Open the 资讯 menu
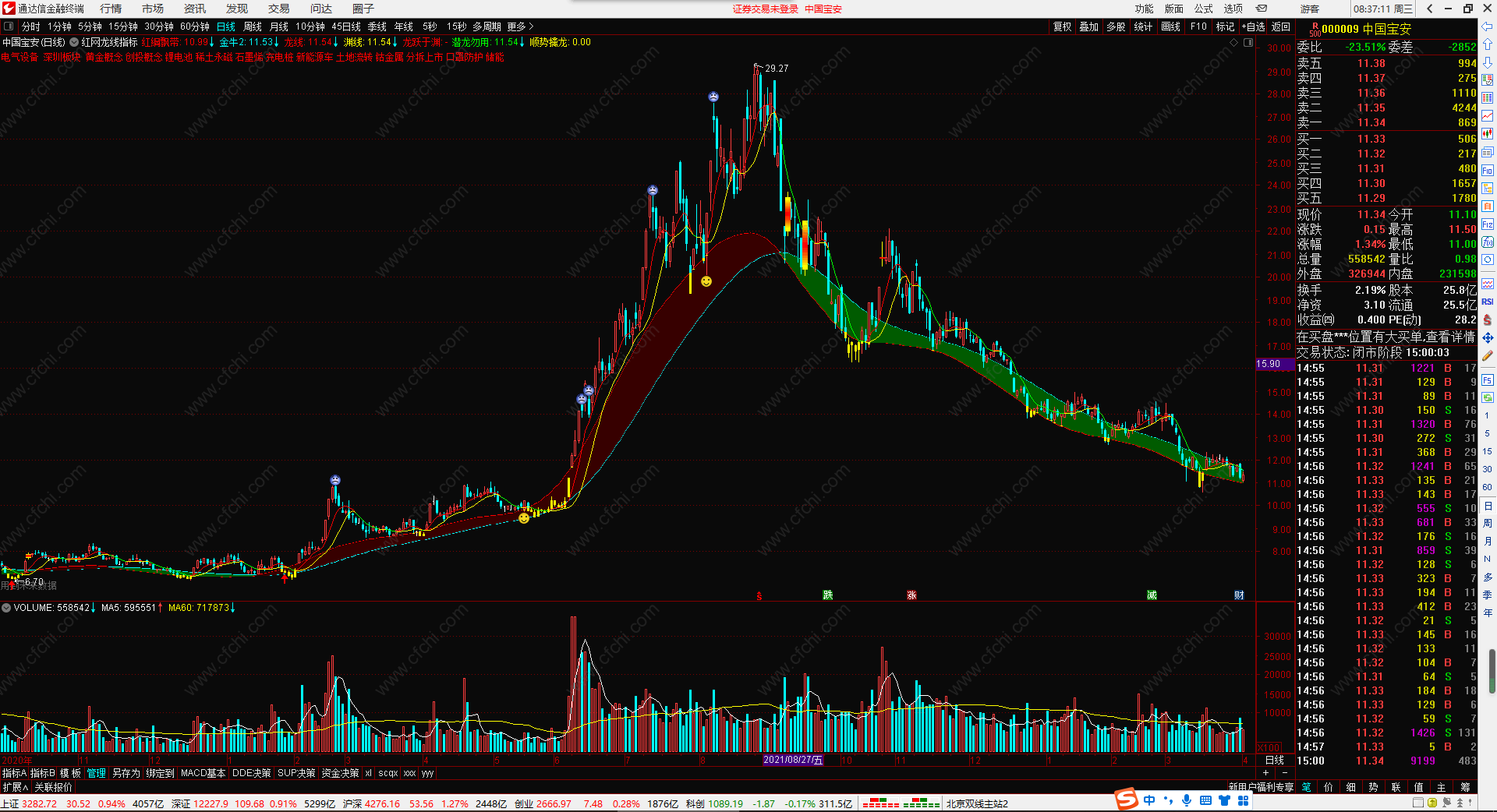 (195, 9)
